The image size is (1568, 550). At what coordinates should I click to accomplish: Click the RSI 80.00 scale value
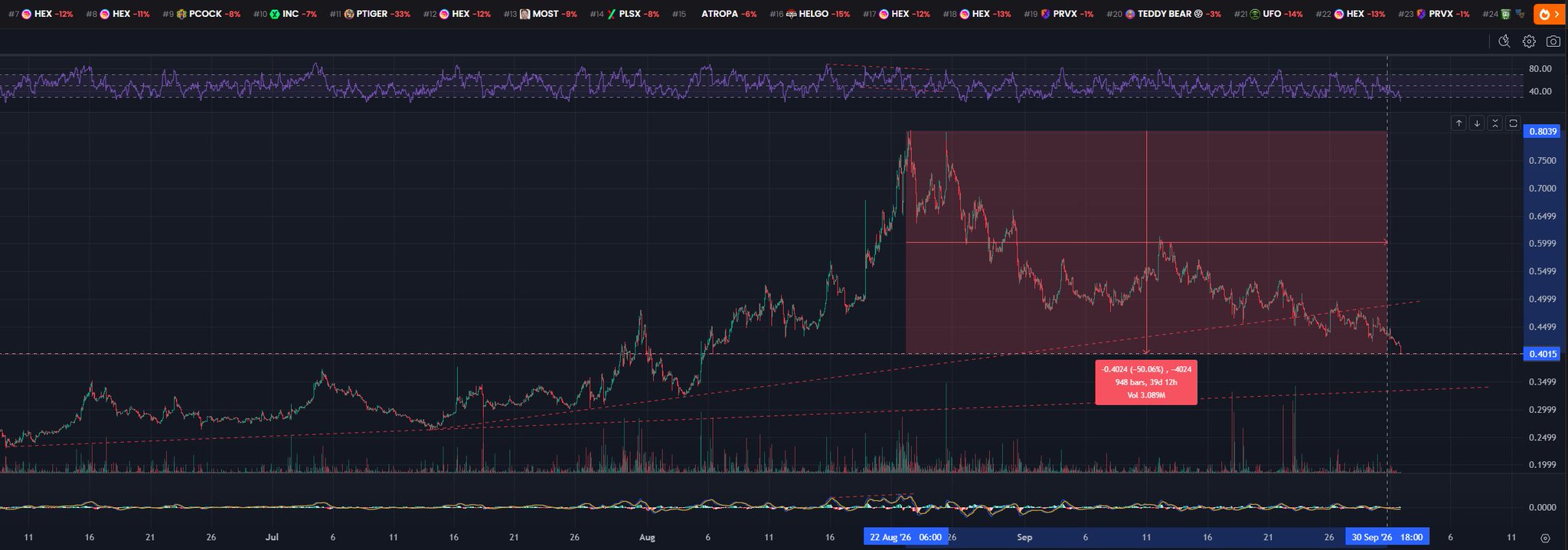[1540, 69]
